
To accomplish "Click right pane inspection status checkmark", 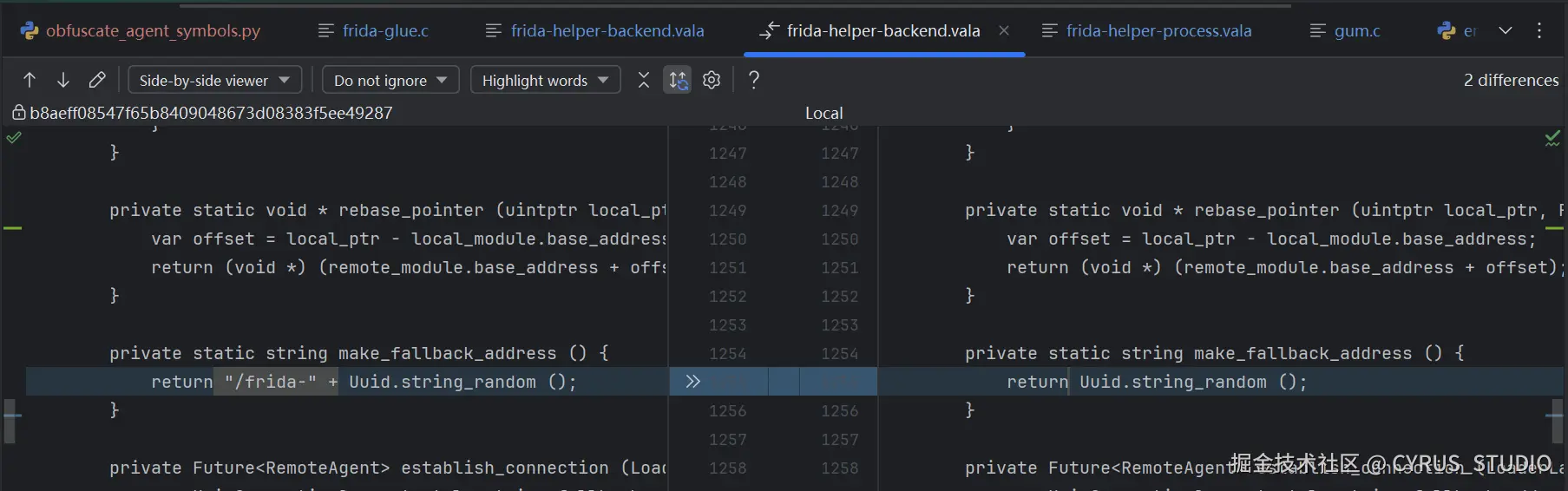I will point(1552,138).
